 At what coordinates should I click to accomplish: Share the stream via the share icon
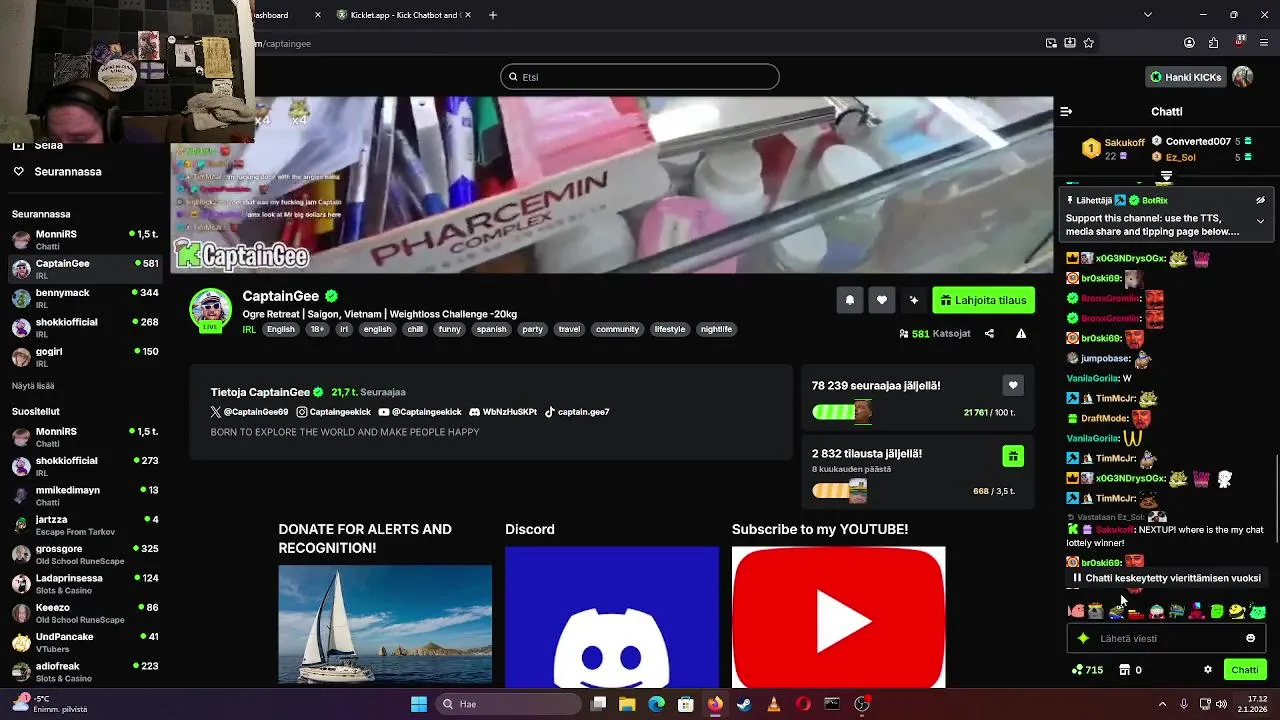tap(989, 334)
